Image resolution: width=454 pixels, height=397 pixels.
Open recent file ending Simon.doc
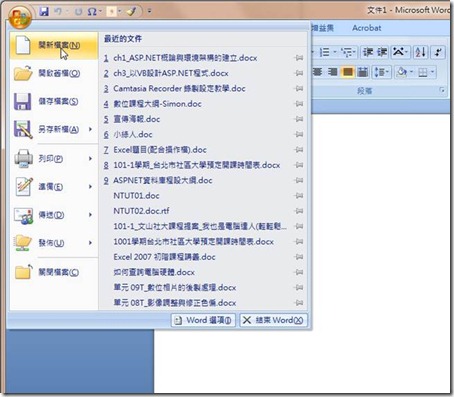coord(203,104)
